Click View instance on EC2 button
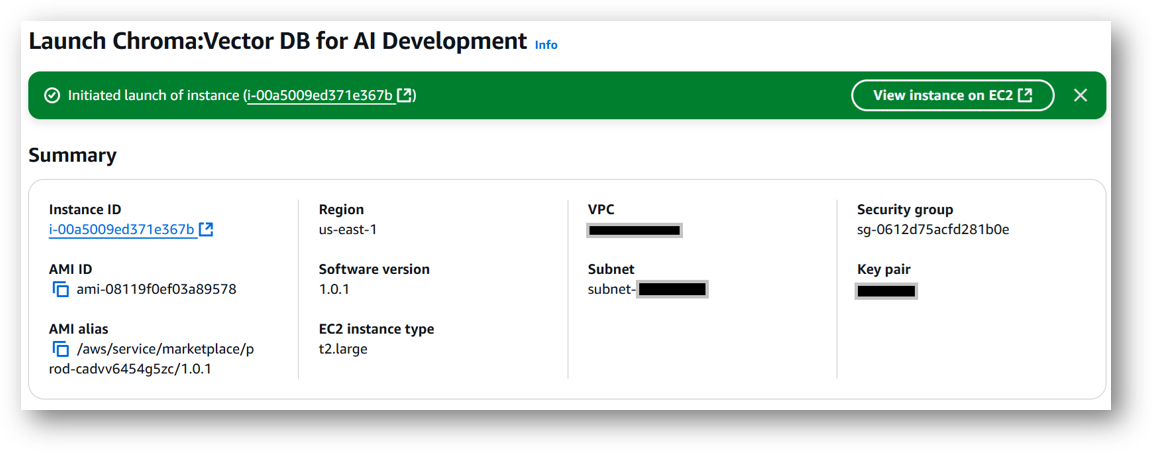The image size is (1153, 452). tap(952, 95)
